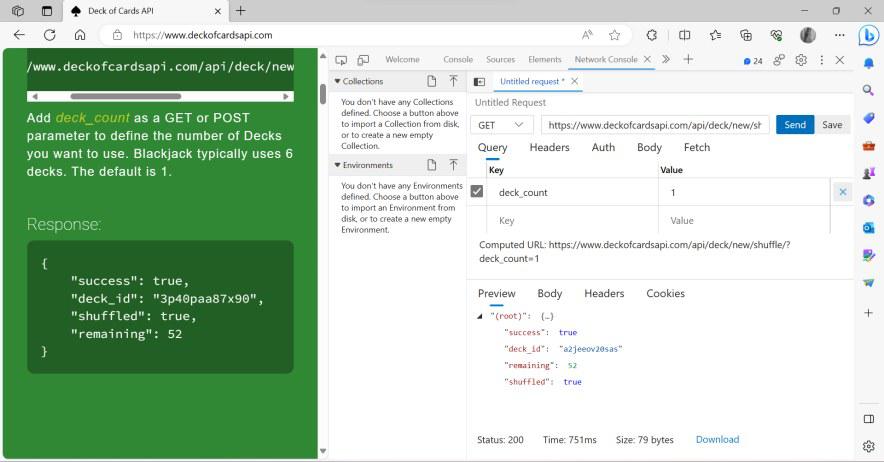The image size is (884, 462).
Task: Open the request Auth tab
Action: point(603,147)
